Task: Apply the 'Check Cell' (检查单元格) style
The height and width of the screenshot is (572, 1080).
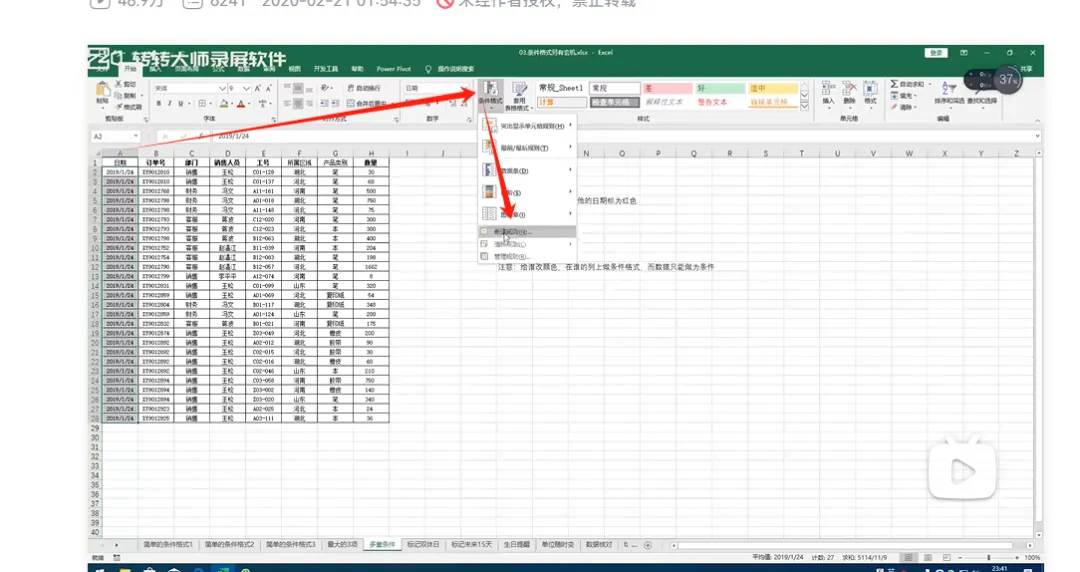Action: (615, 102)
